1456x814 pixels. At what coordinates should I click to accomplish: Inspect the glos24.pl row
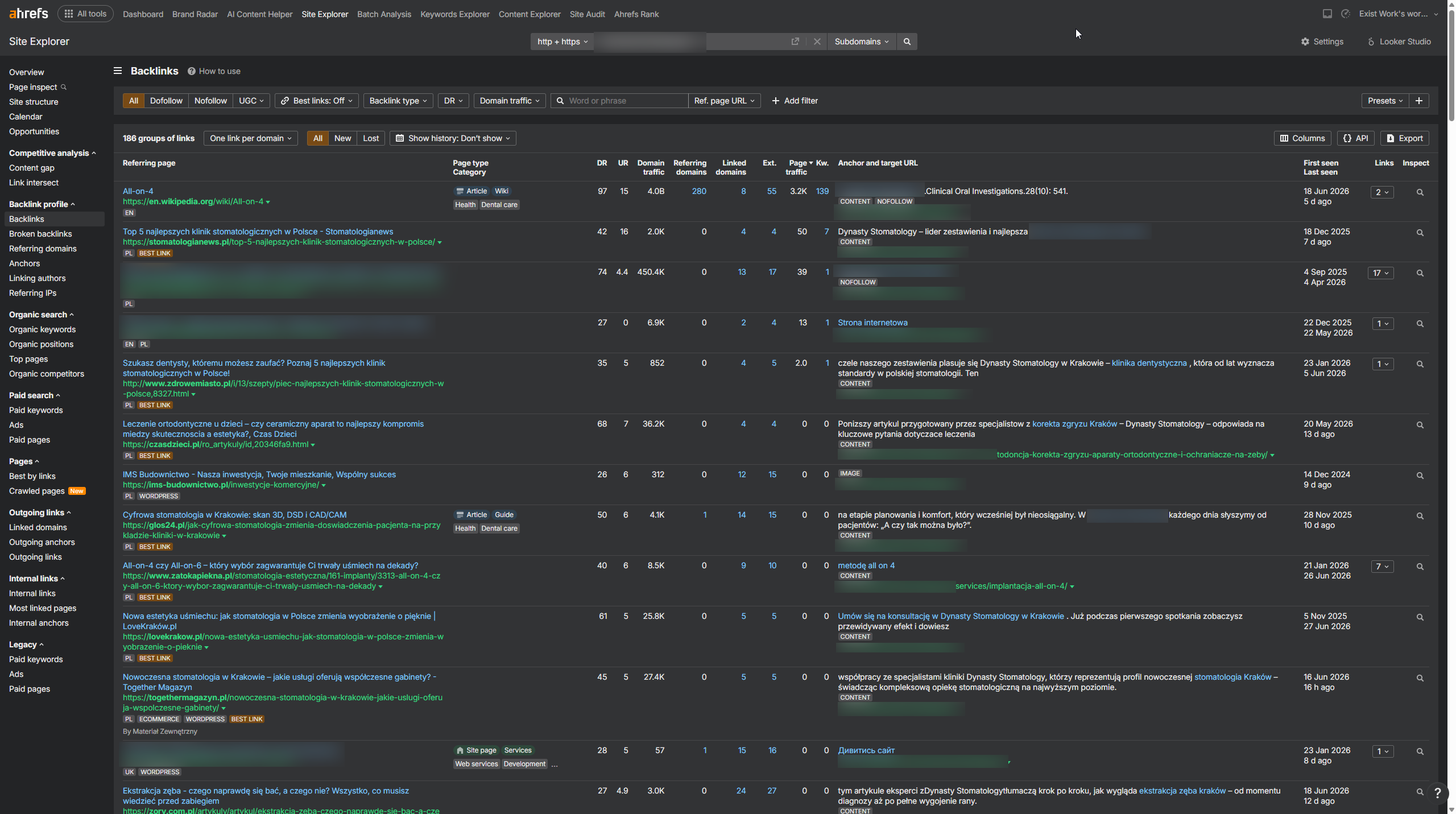point(1420,516)
